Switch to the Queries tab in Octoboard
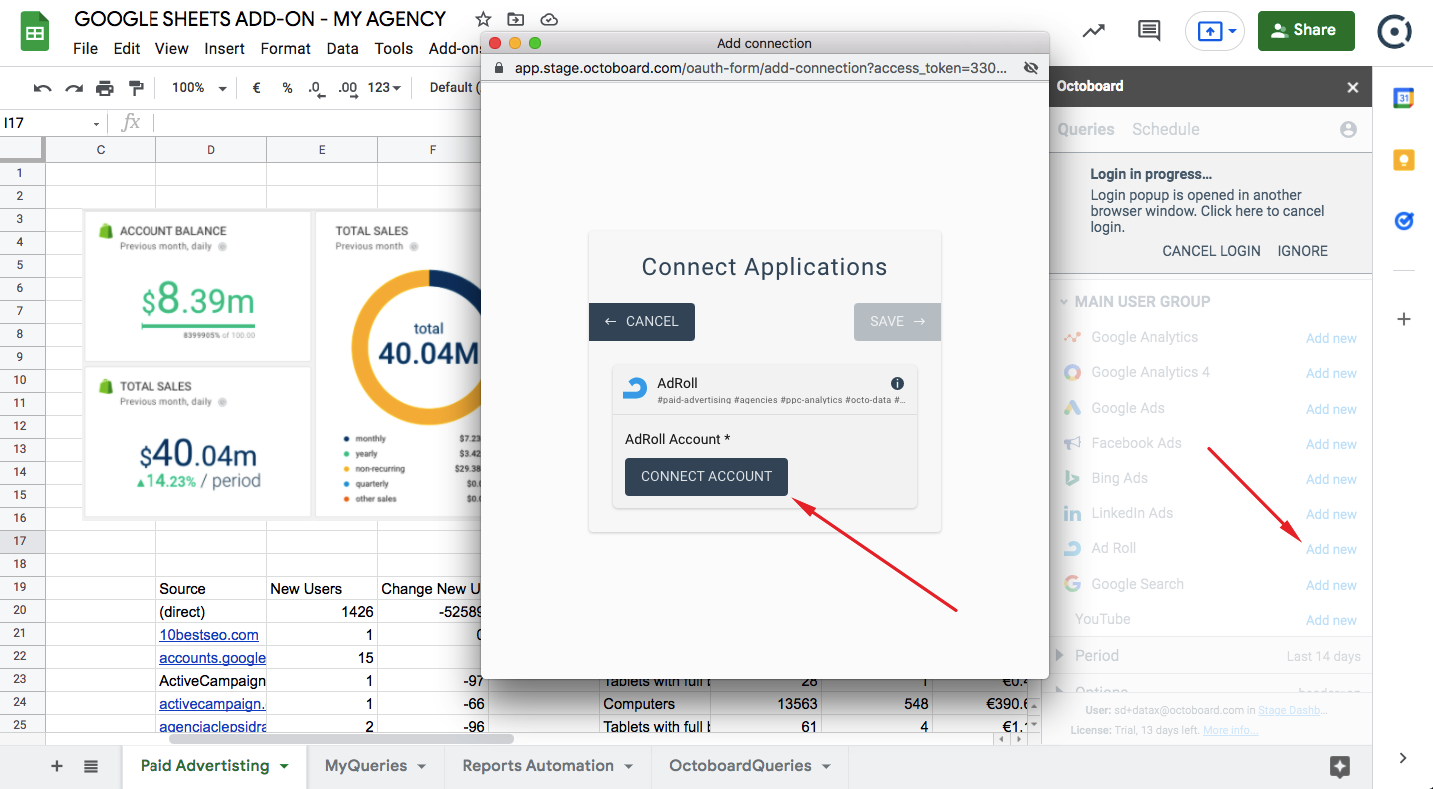 (1086, 130)
